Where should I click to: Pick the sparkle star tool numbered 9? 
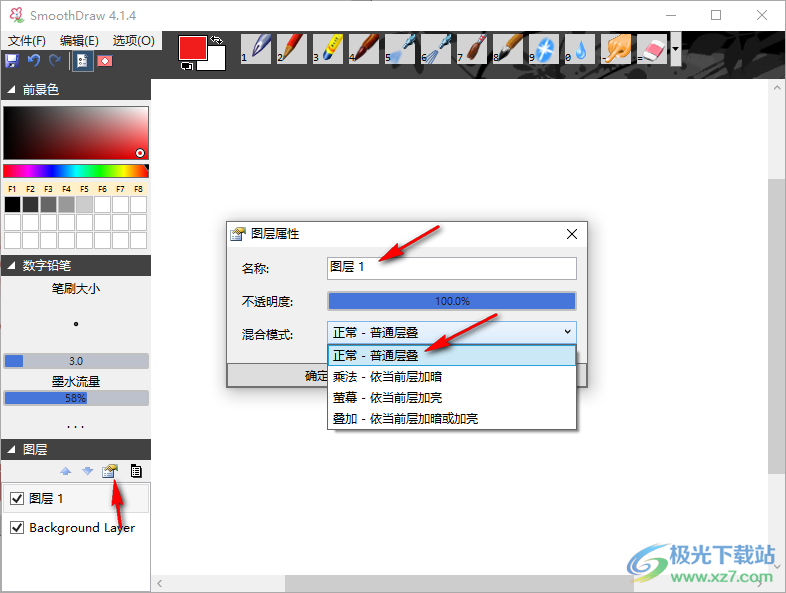pos(544,49)
